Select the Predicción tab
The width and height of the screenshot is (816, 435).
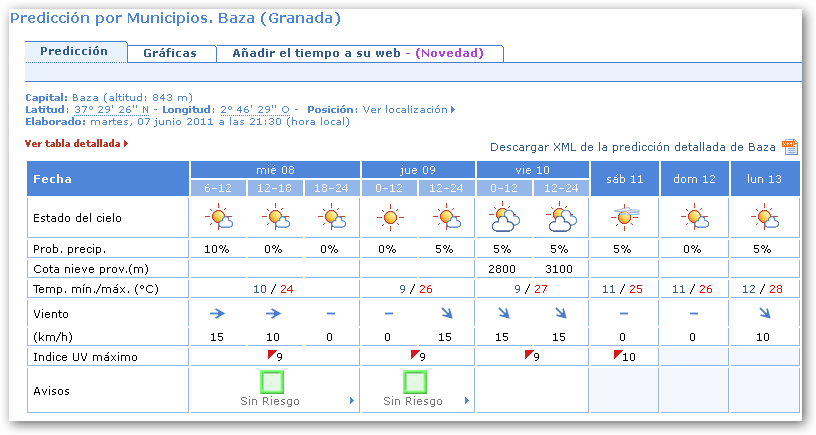[75, 51]
